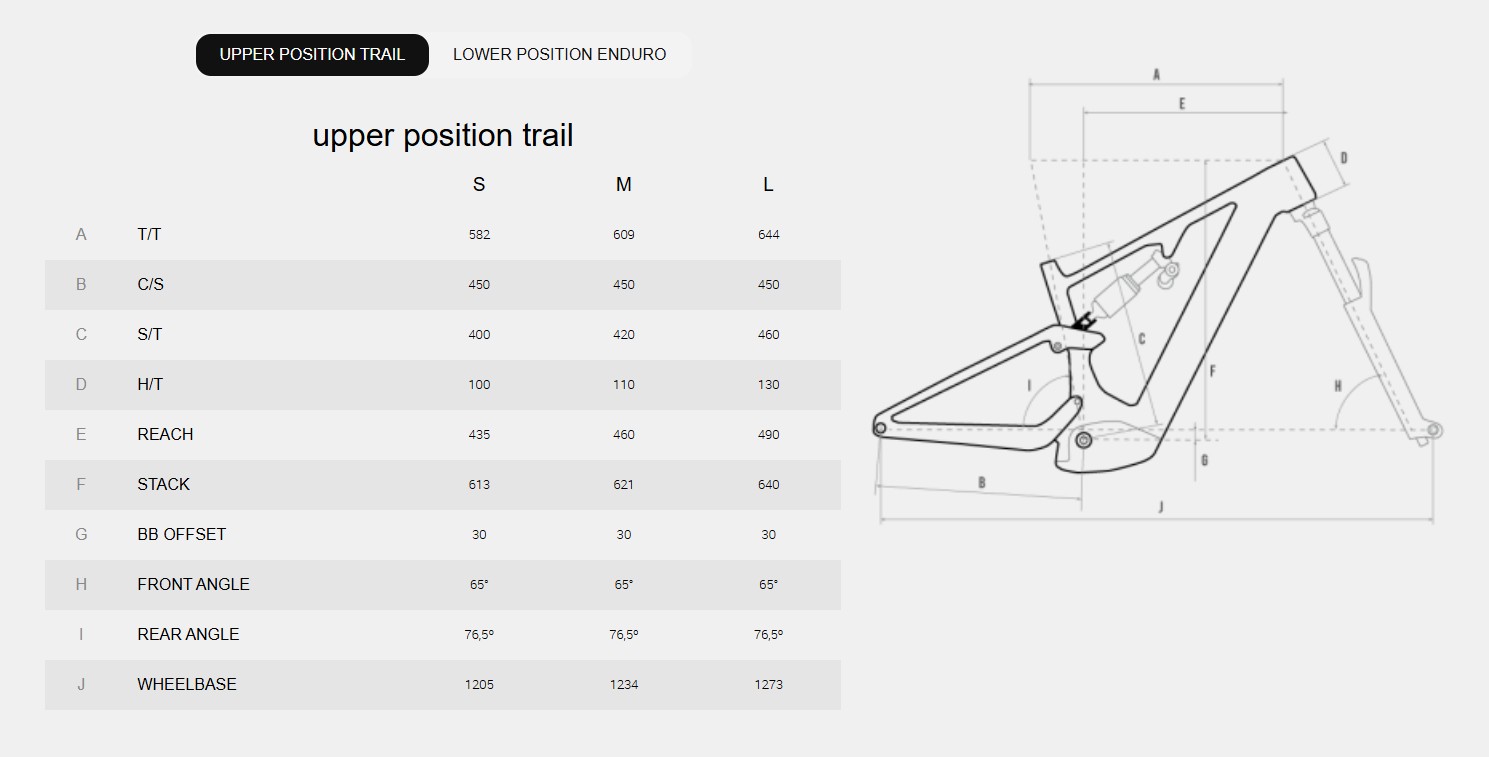Select the FRONT ANGLE row label
The height and width of the screenshot is (757, 1489).
click(x=193, y=585)
